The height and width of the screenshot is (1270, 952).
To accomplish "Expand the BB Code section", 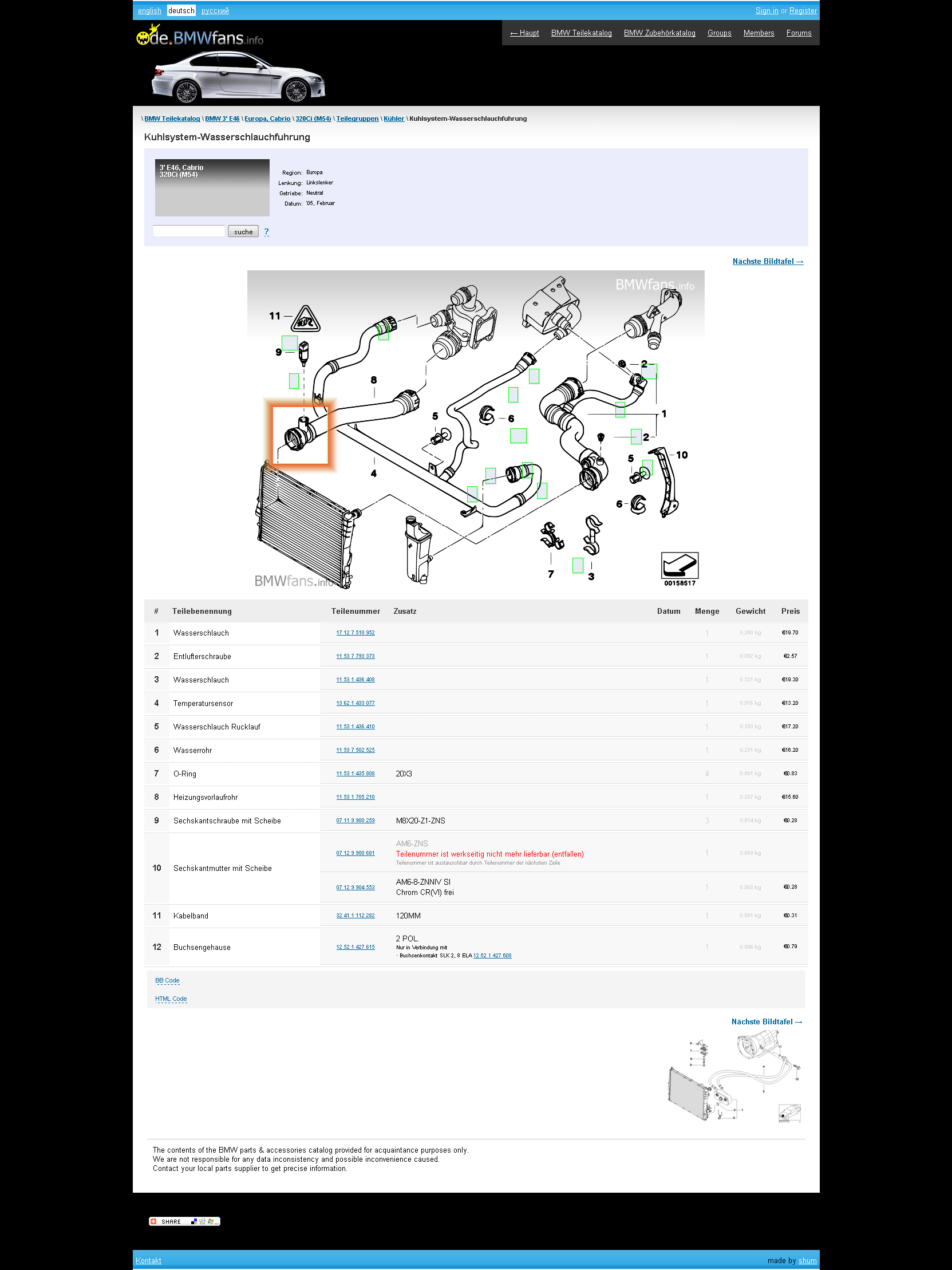I will click(x=167, y=981).
